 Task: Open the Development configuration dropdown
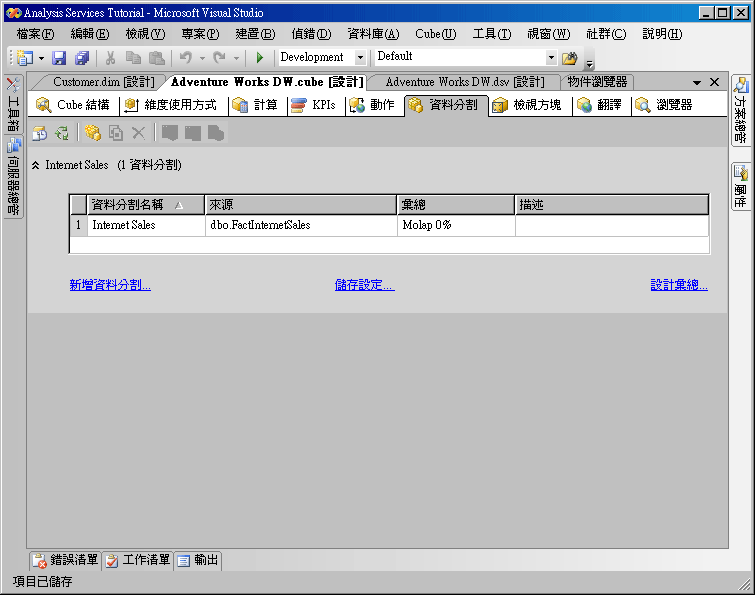coord(360,58)
